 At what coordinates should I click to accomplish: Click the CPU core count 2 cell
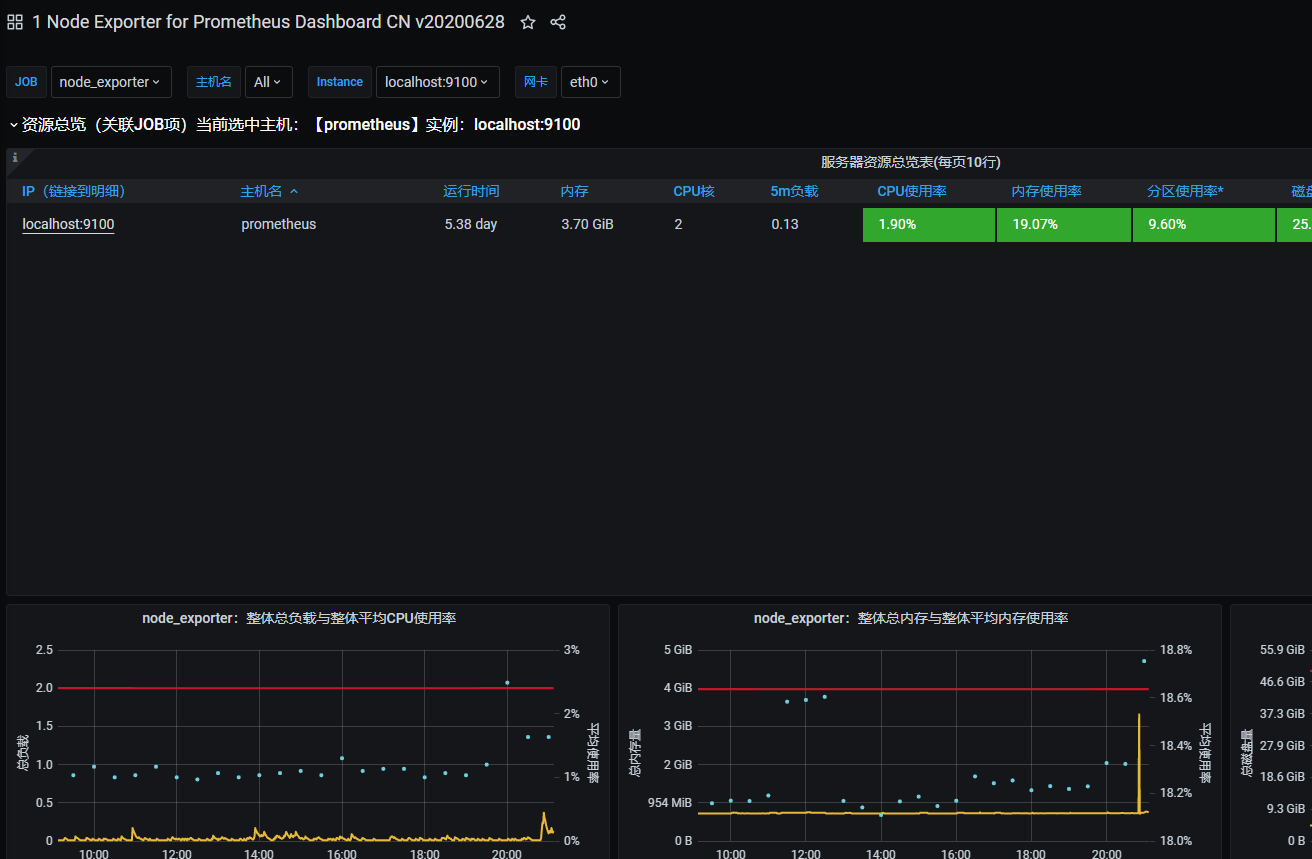(x=678, y=224)
